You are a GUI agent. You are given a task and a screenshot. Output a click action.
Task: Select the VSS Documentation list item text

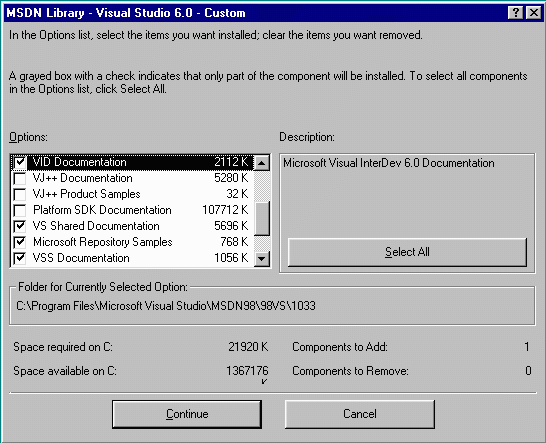[x=81, y=258]
